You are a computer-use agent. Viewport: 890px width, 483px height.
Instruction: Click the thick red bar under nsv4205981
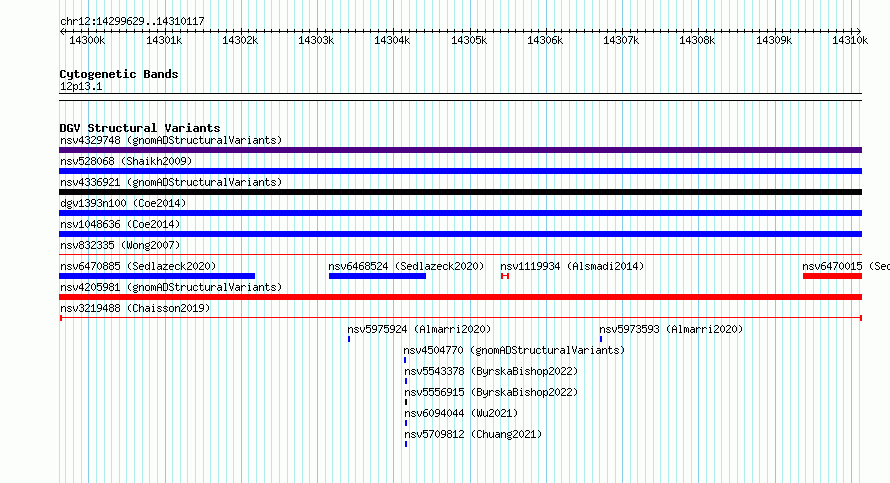point(460,297)
